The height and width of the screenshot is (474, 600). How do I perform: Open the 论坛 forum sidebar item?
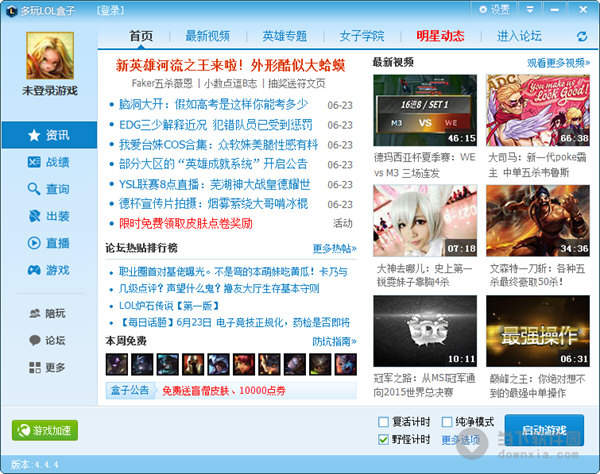coord(48,340)
